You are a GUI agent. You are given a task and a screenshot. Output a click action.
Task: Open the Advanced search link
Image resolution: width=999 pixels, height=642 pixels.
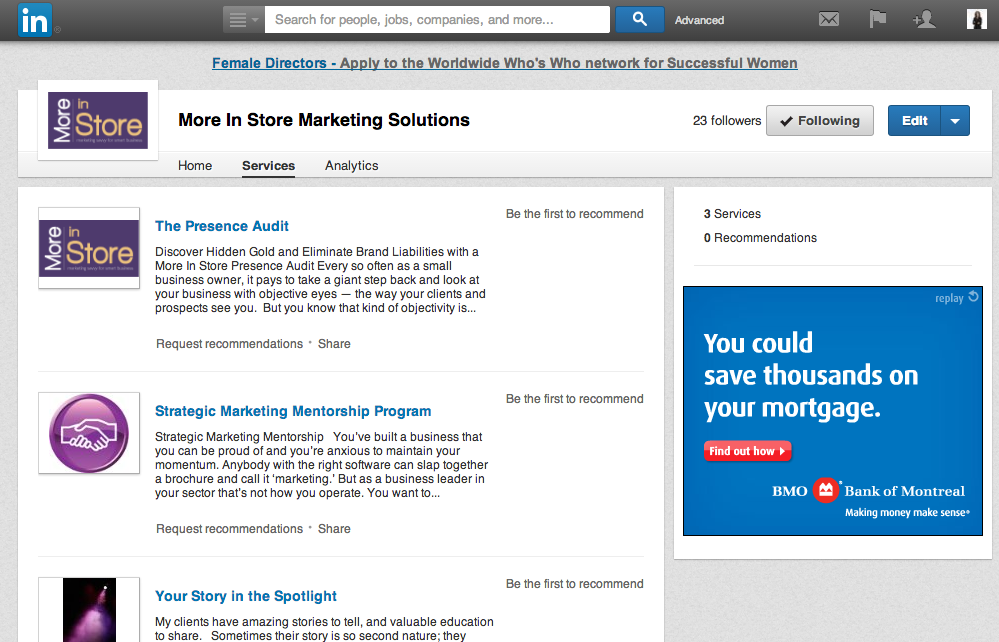coord(699,20)
